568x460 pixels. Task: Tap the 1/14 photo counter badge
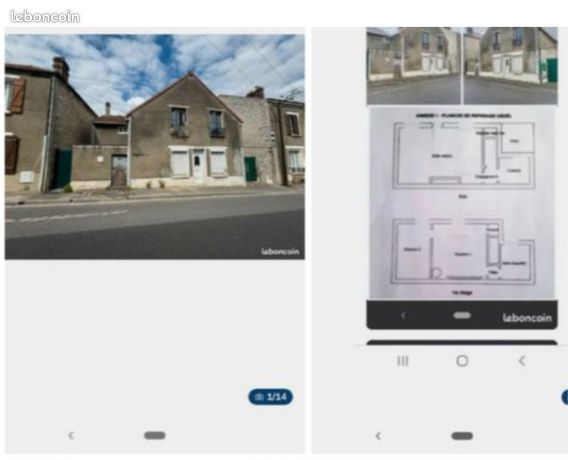click(271, 397)
